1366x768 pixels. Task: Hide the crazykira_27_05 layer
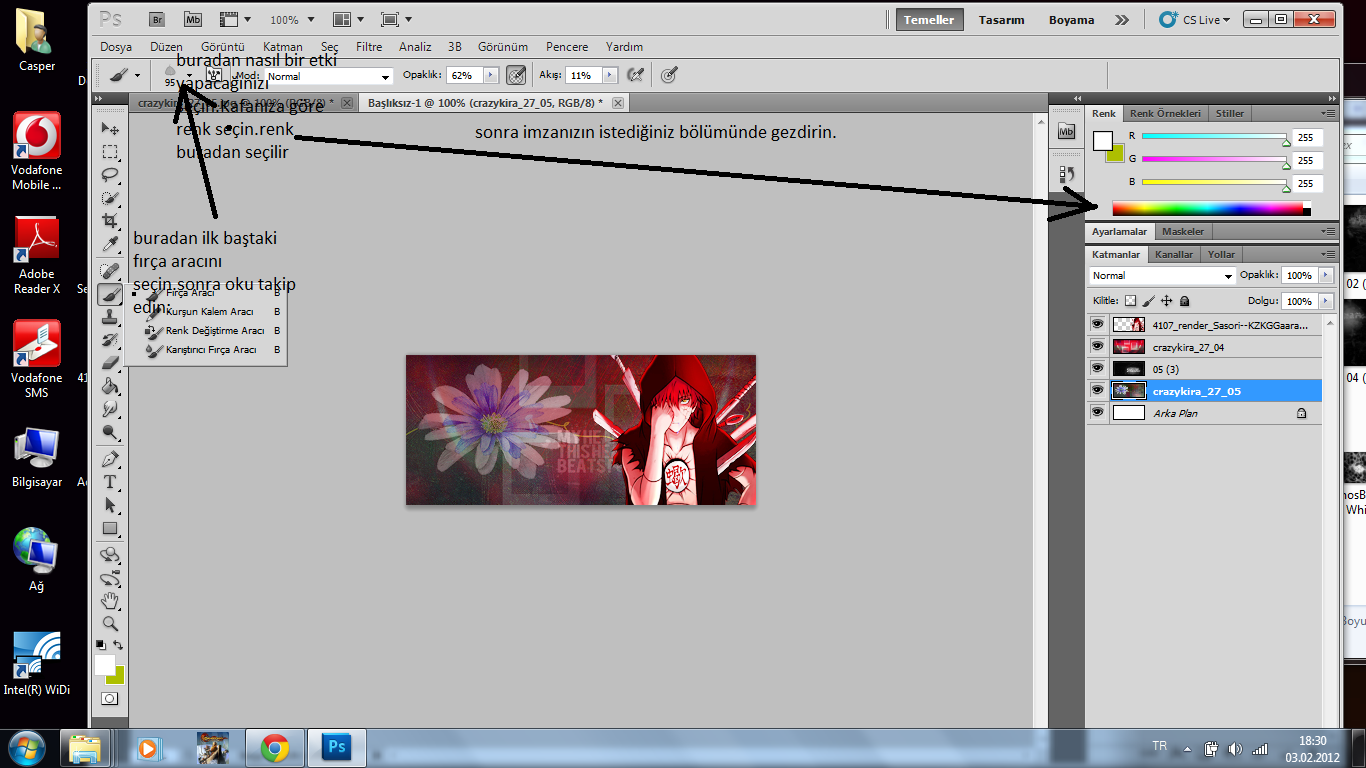coord(1098,390)
